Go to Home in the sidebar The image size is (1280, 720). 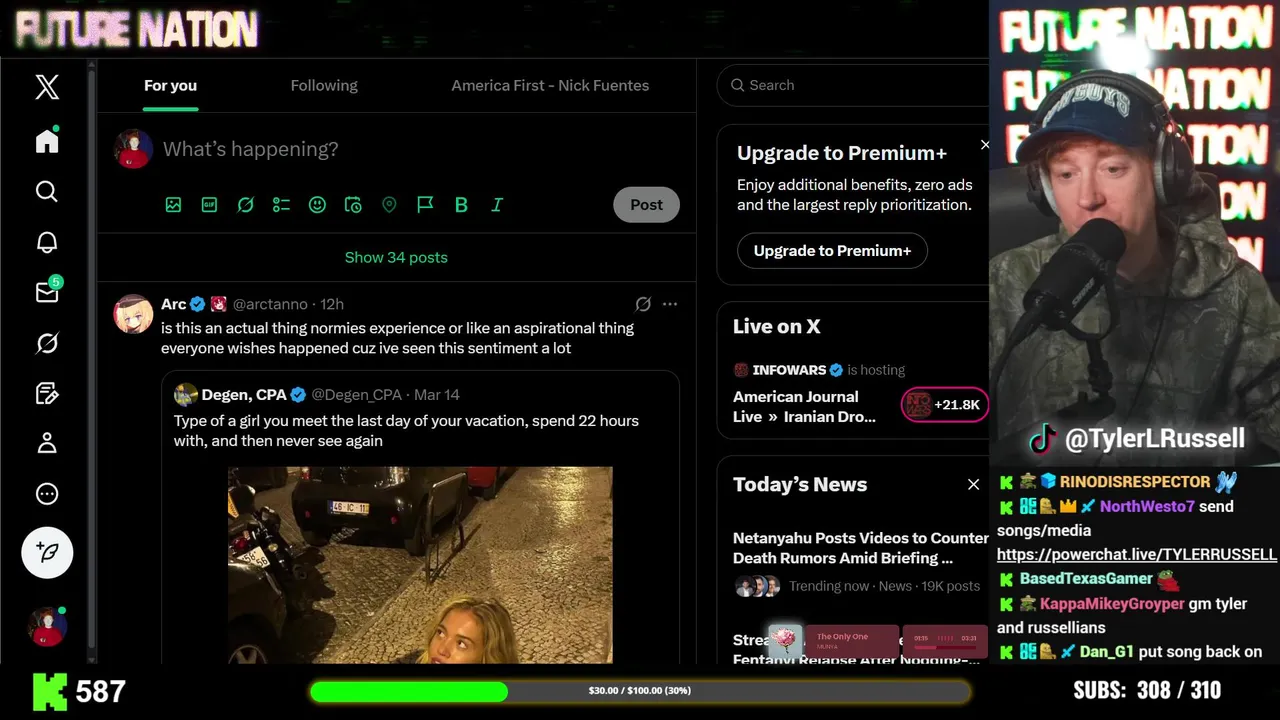47,141
